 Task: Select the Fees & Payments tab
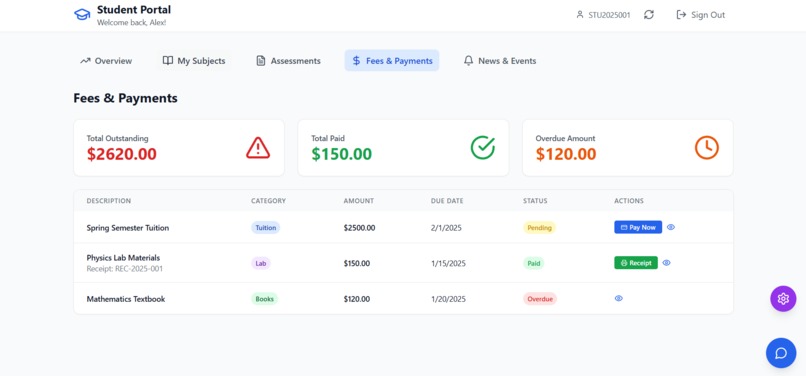(392, 61)
